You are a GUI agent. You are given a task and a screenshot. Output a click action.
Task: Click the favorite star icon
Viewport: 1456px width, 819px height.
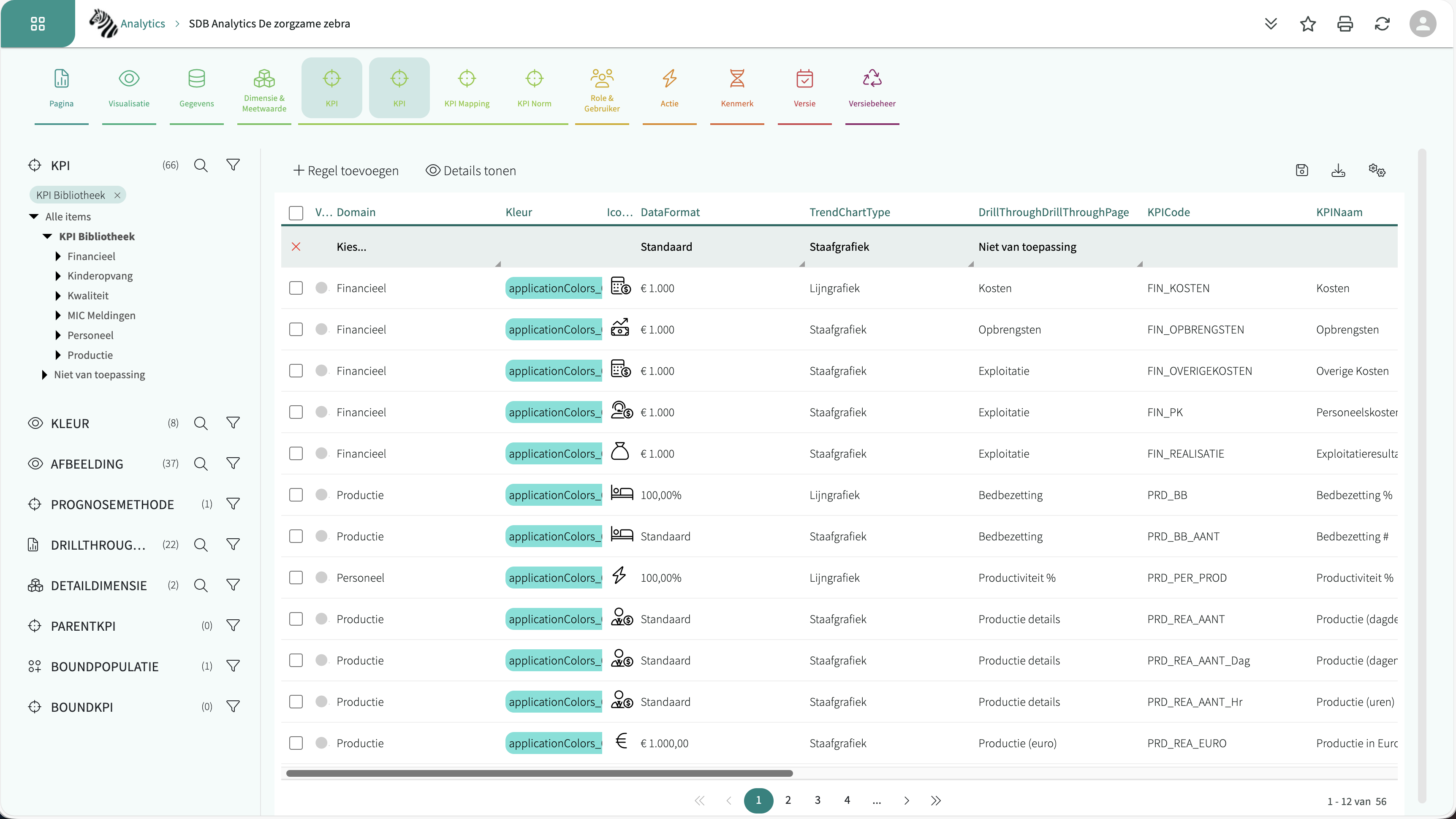point(1308,24)
